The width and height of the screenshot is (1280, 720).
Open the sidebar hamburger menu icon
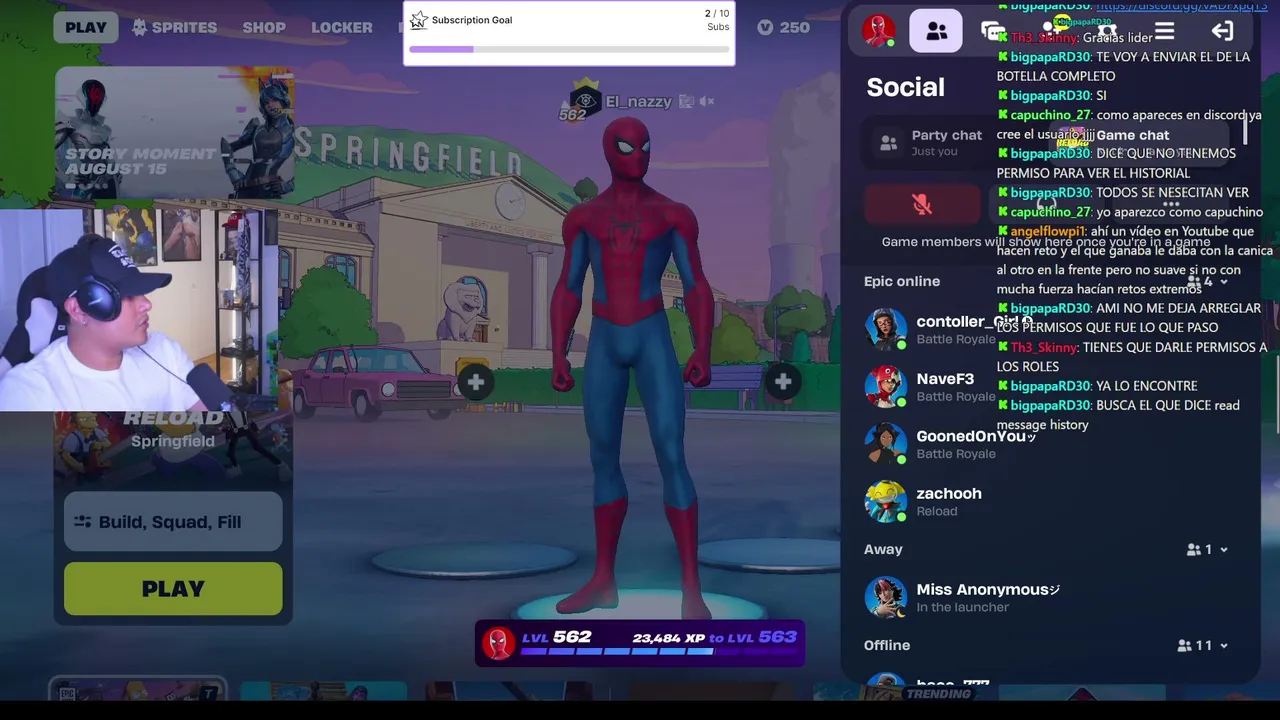click(1164, 31)
